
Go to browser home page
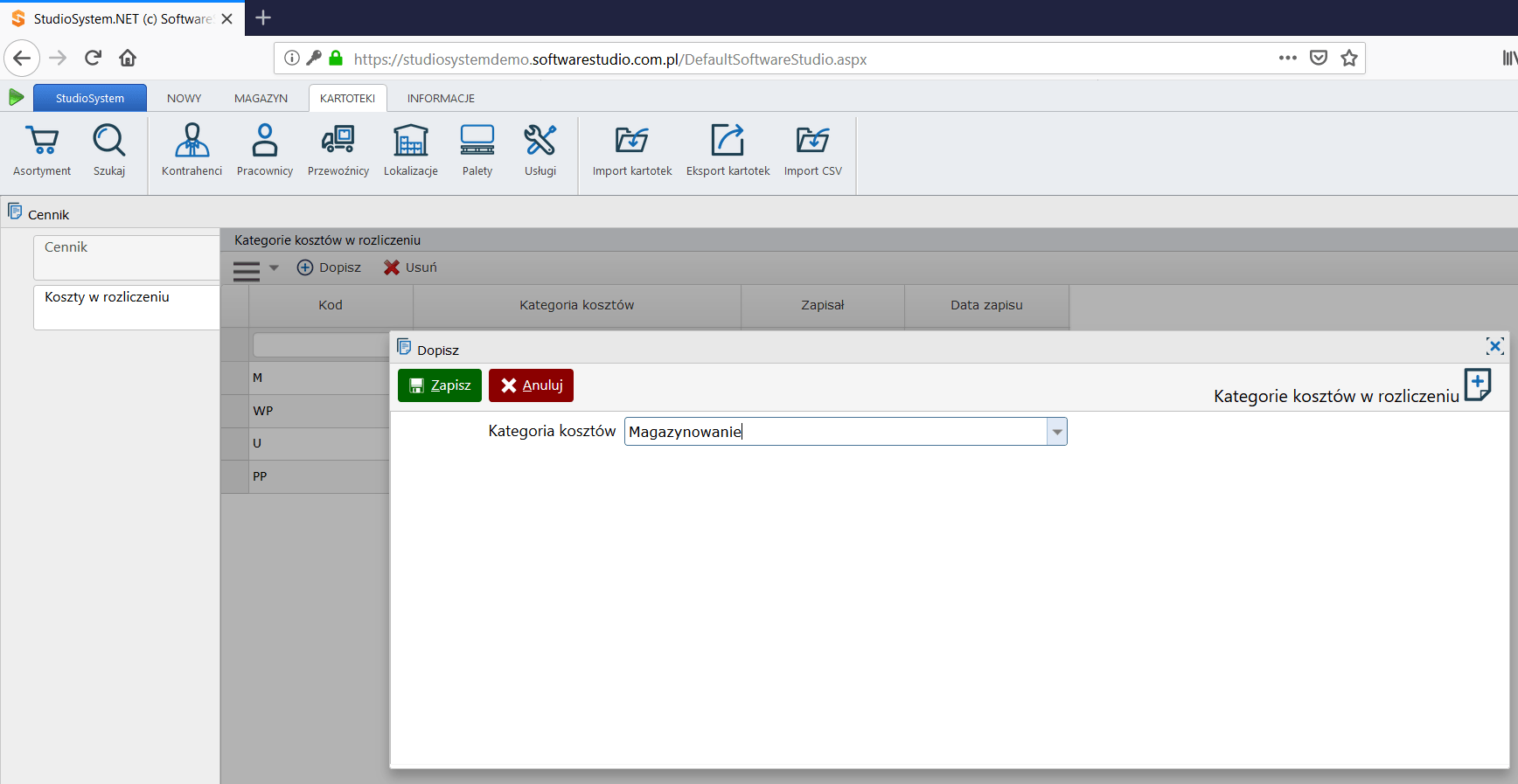pos(128,59)
